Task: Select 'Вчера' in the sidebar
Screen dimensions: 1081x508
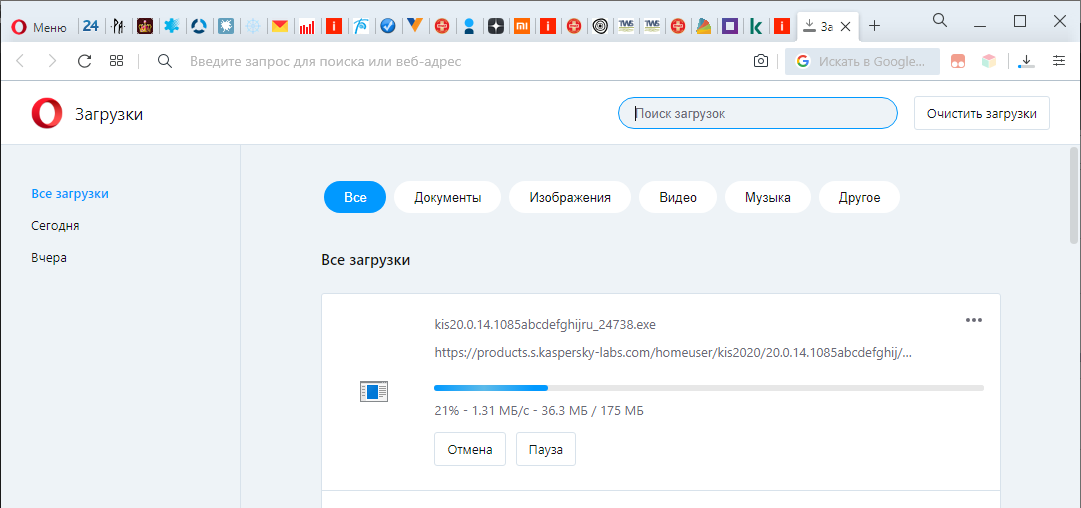Action: coord(49,258)
